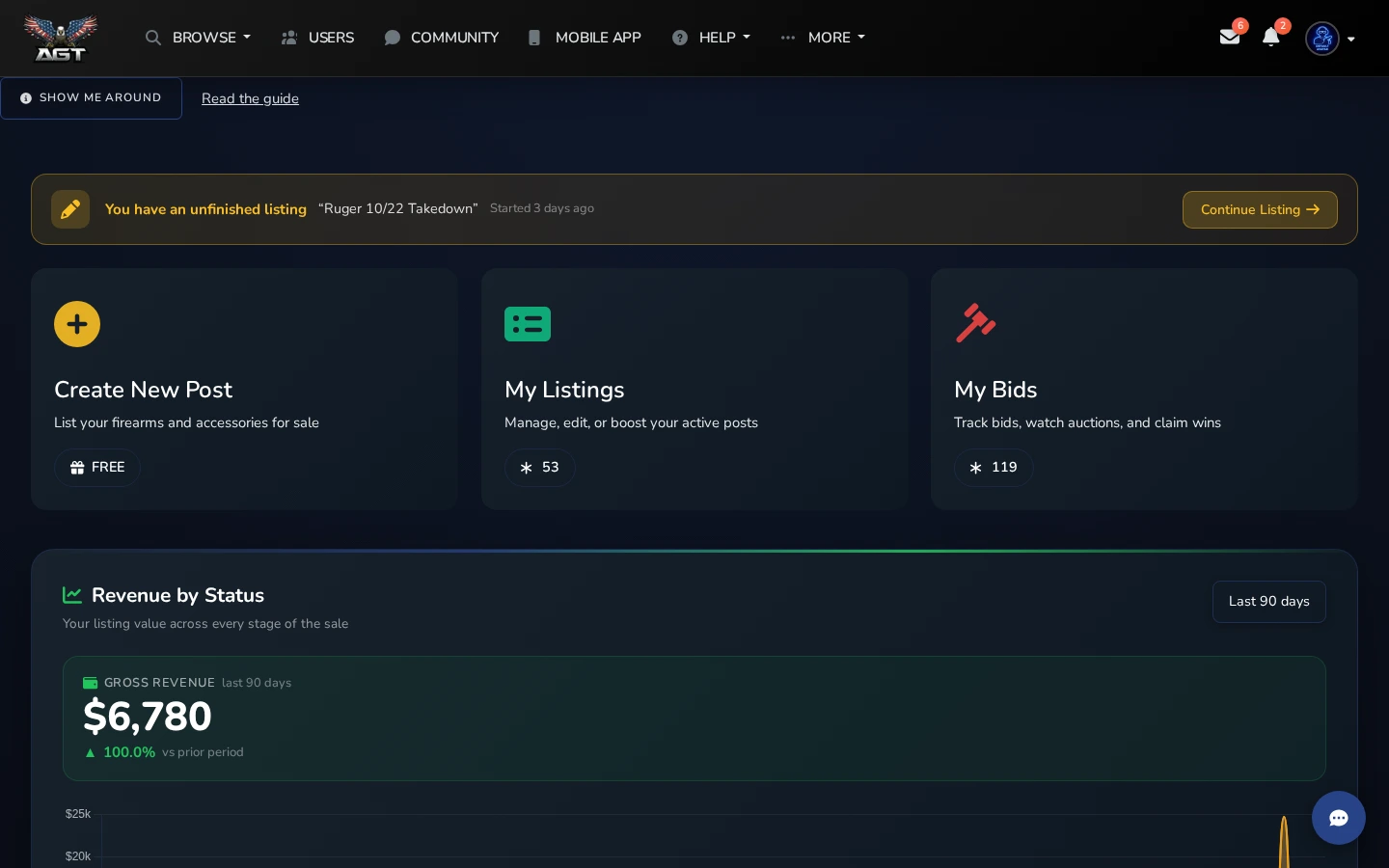Open the Read the guide link

(250, 98)
